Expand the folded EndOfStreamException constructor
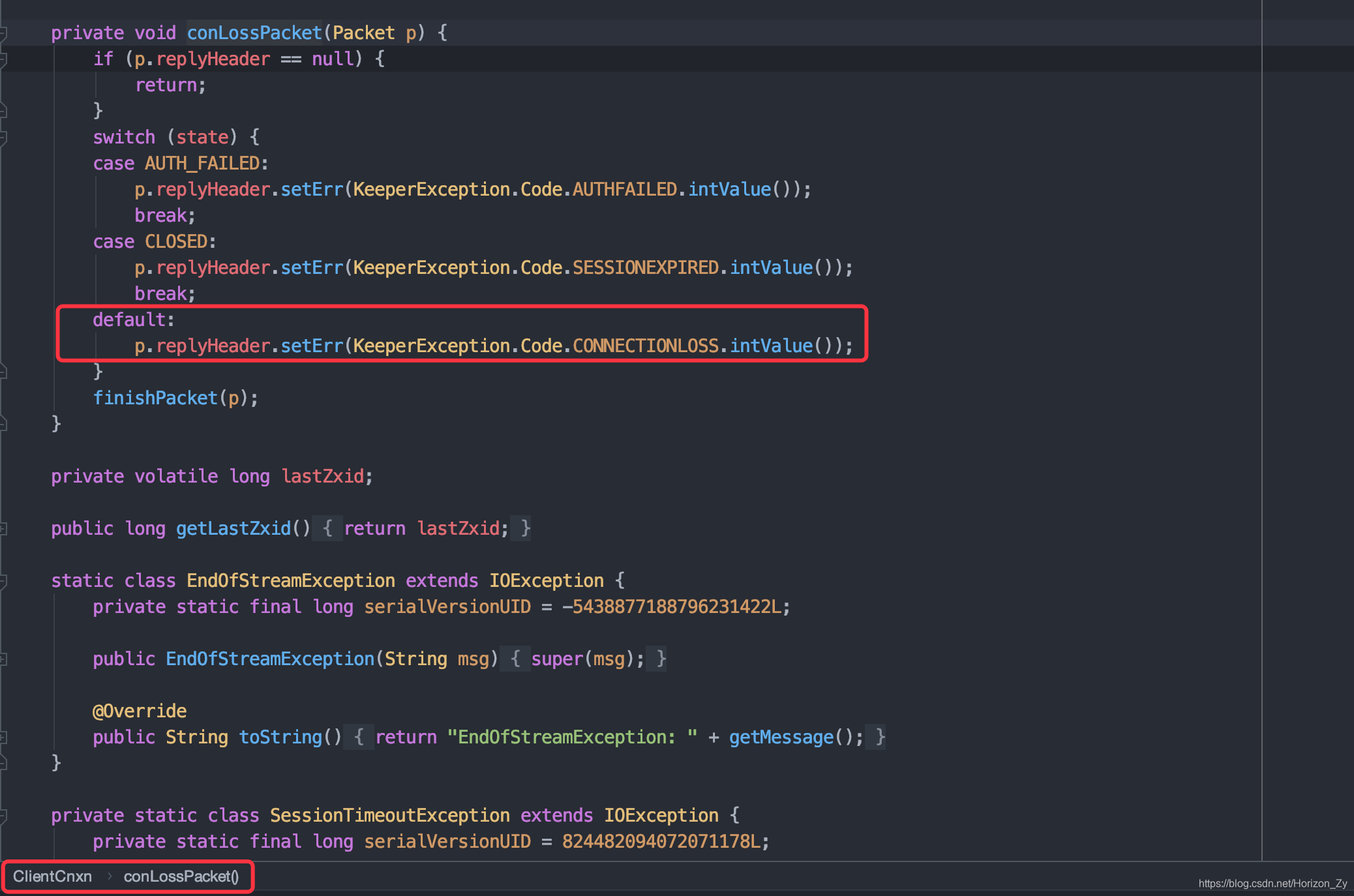The width and height of the screenshot is (1354, 896). (3, 659)
